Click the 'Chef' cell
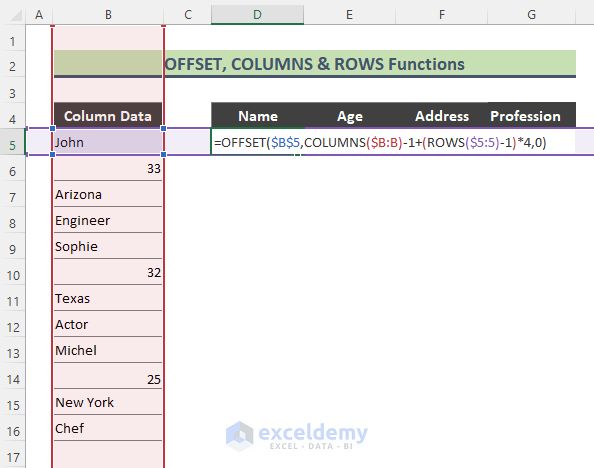594x468 pixels. 108,428
